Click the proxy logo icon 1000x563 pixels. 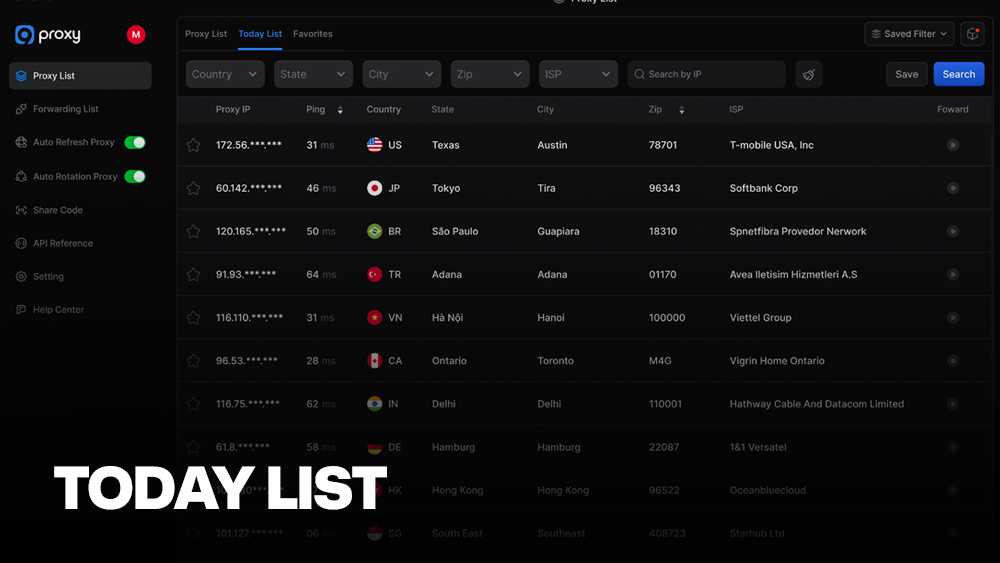pyautogui.click(x=24, y=34)
